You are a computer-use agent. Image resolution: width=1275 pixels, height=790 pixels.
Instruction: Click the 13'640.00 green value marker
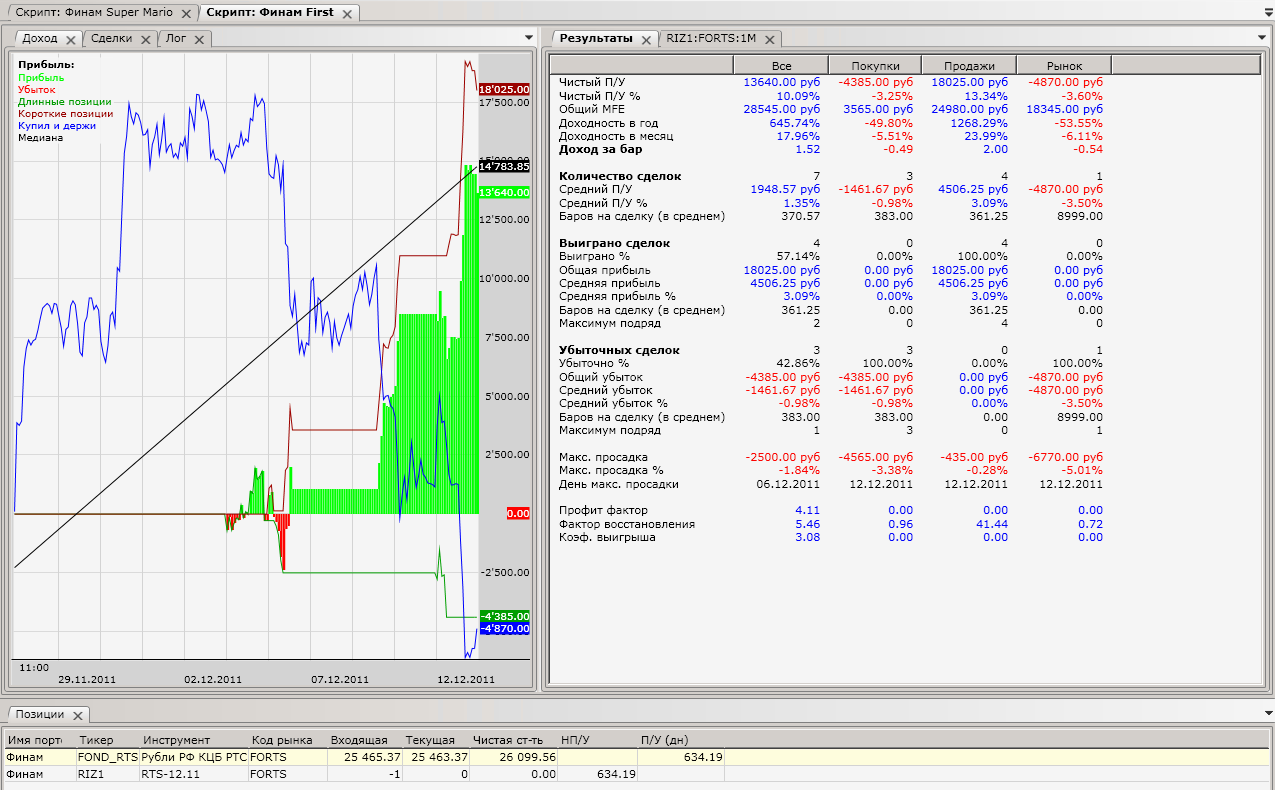coord(504,192)
